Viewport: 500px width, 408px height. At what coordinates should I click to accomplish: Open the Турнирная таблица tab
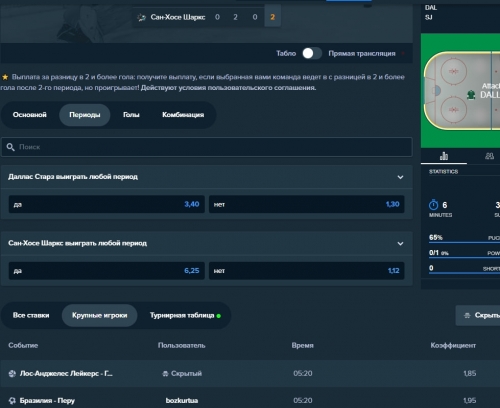[185, 315]
